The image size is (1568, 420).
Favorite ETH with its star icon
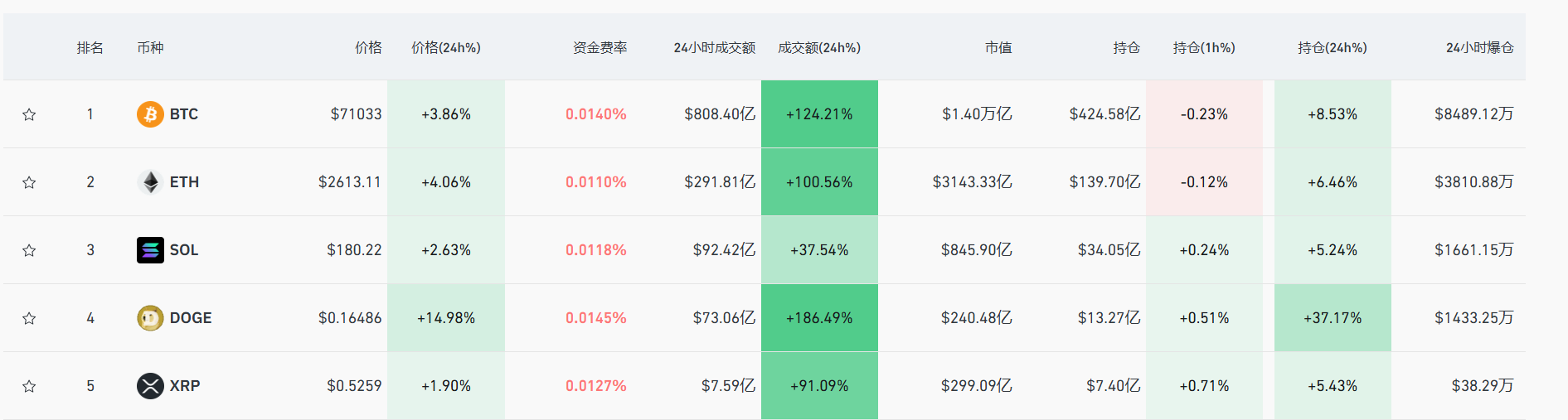pos(29,182)
